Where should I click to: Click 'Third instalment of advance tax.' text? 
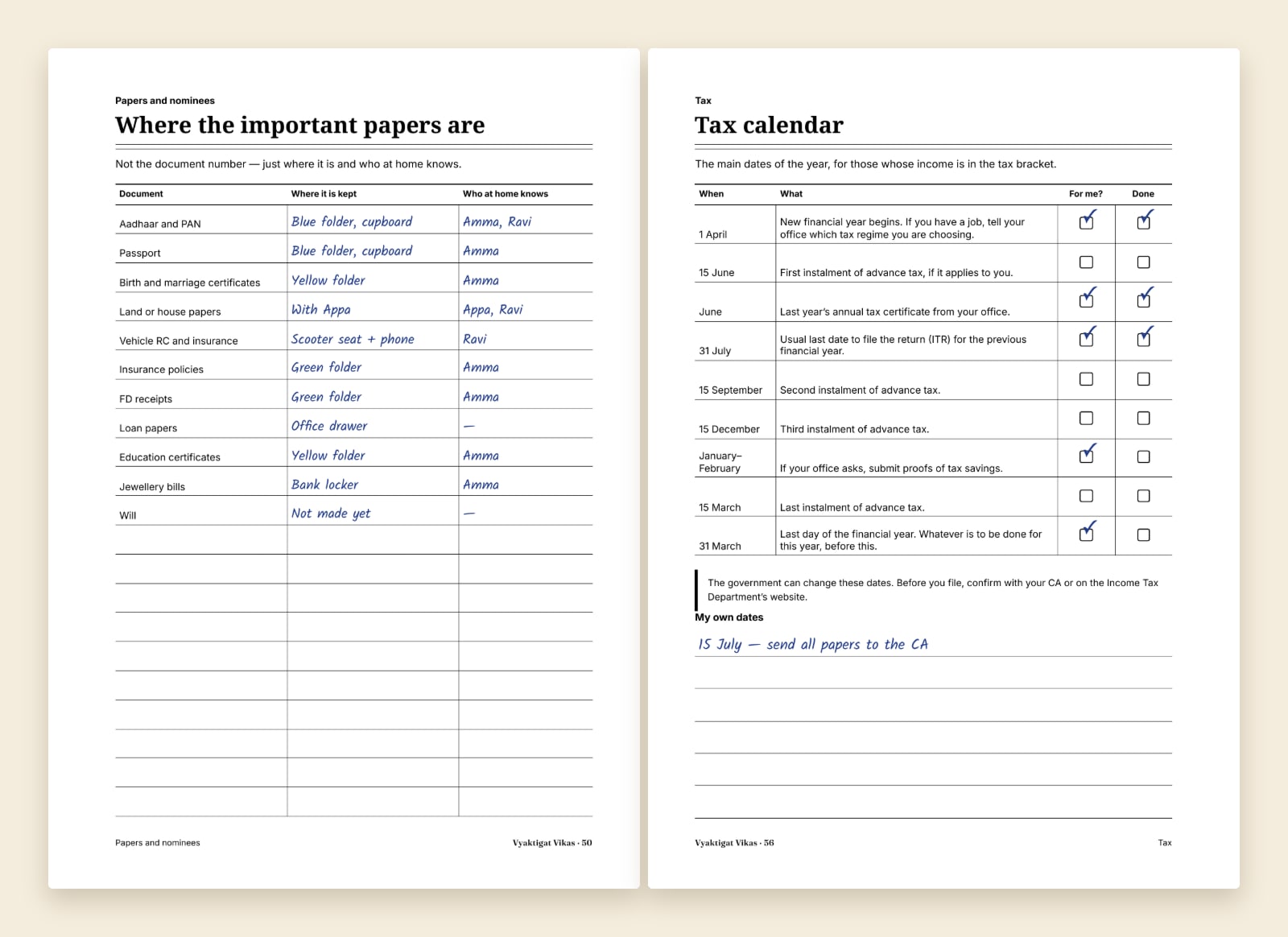click(854, 429)
